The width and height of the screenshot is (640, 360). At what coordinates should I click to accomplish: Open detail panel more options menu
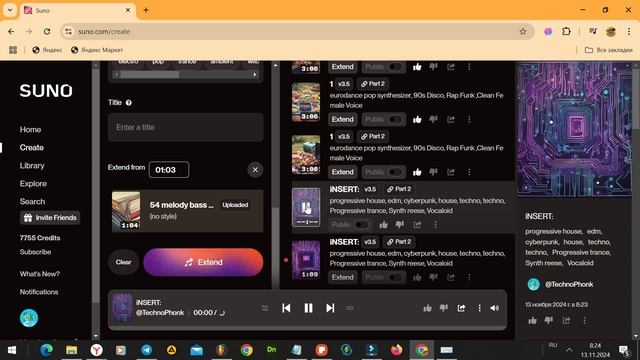tap(584, 321)
